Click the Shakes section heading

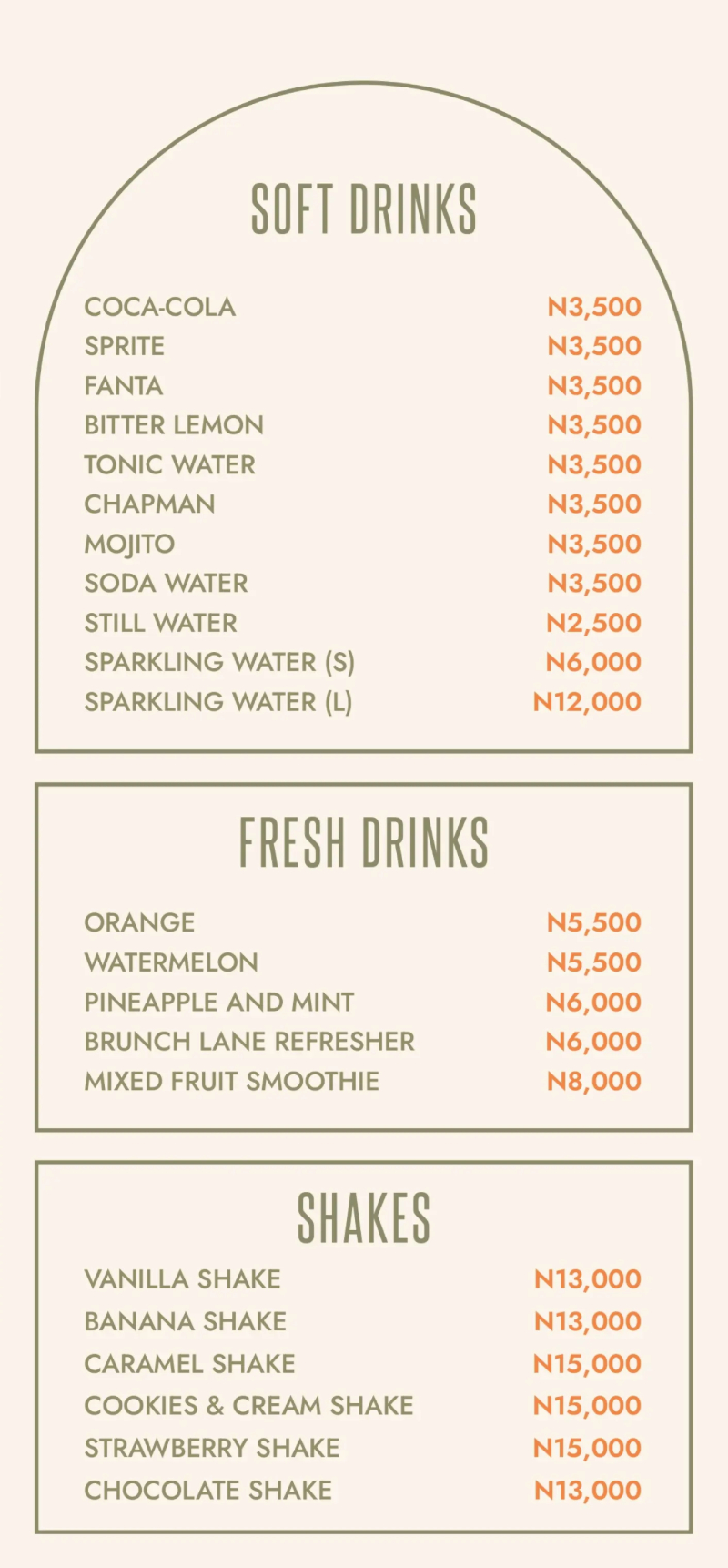point(364,1218)
